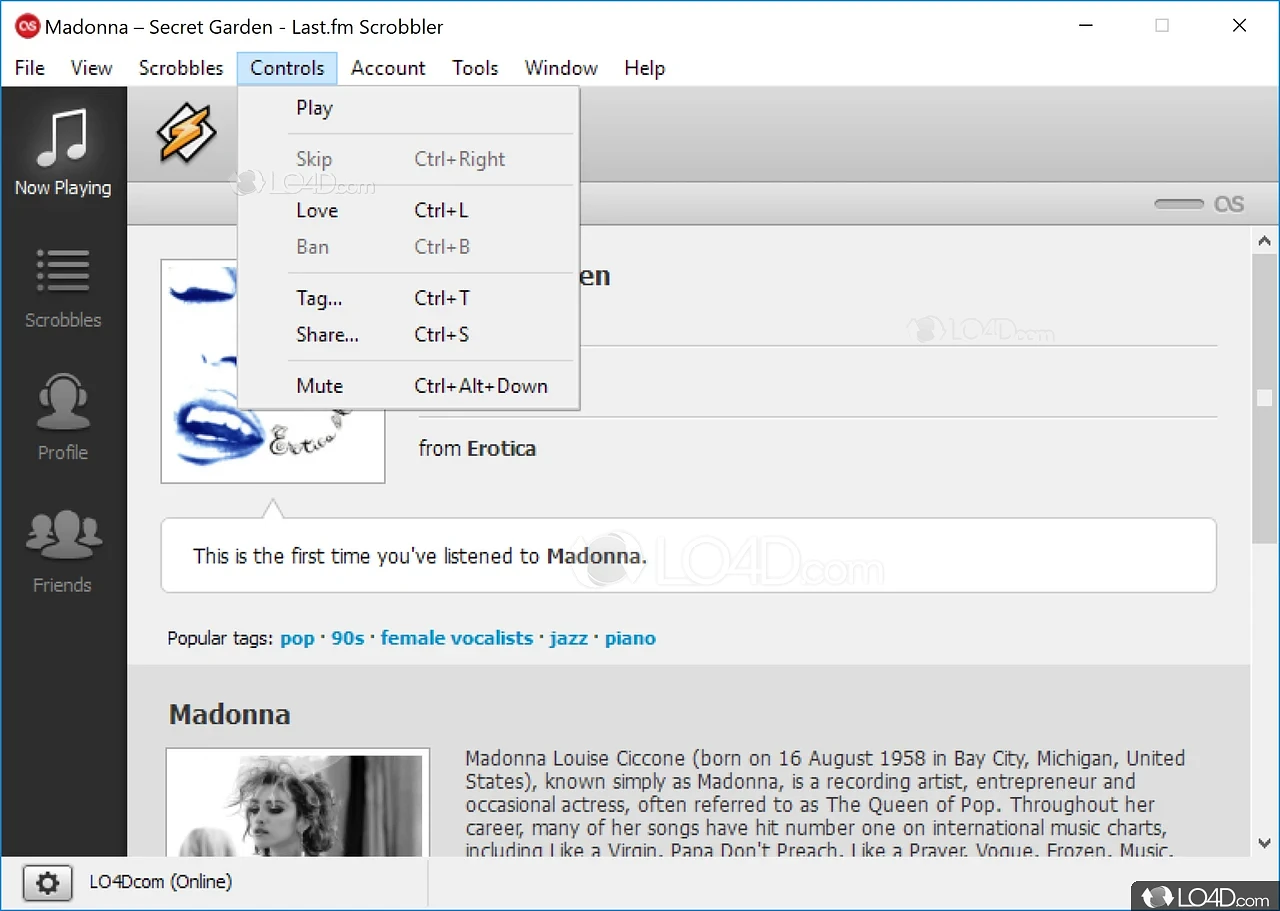Choose Skip in the Controls menu
Screen dimensions: 1280x911
click(x=408, y=159)
